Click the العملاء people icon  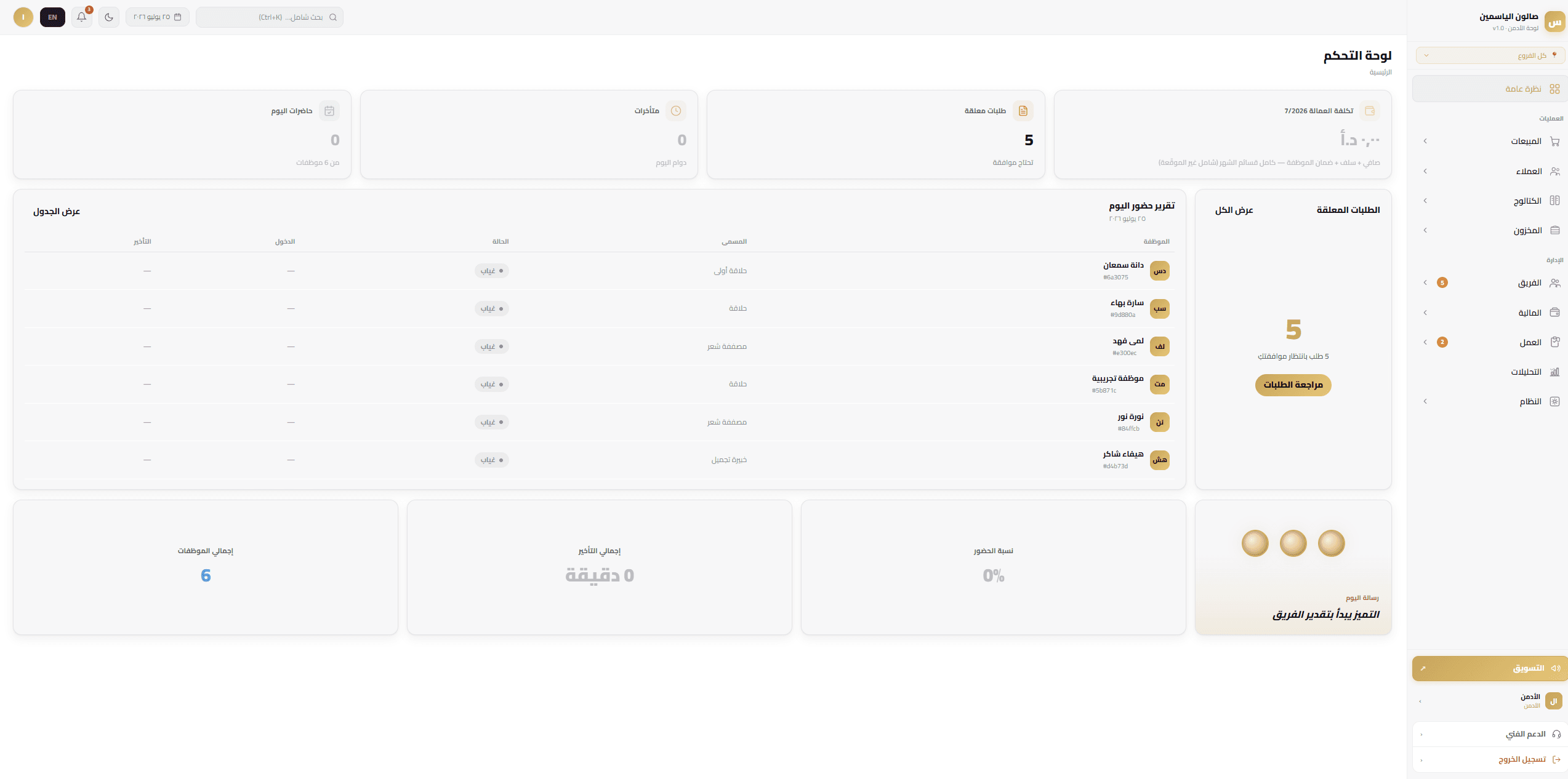[1554, 171]
